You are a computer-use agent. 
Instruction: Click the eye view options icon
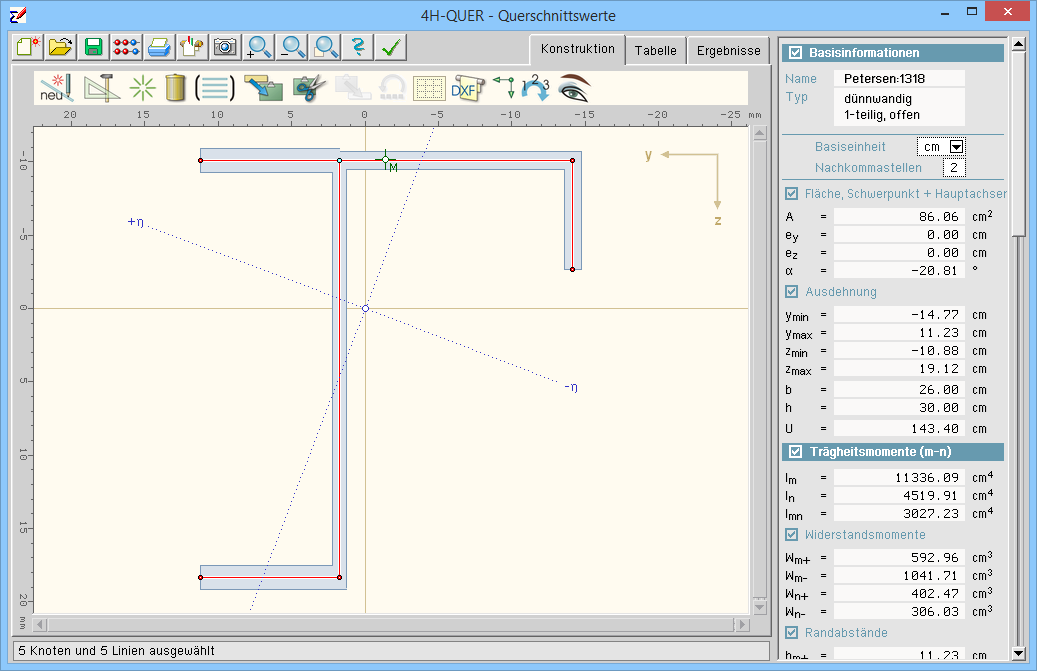[574, 88]
